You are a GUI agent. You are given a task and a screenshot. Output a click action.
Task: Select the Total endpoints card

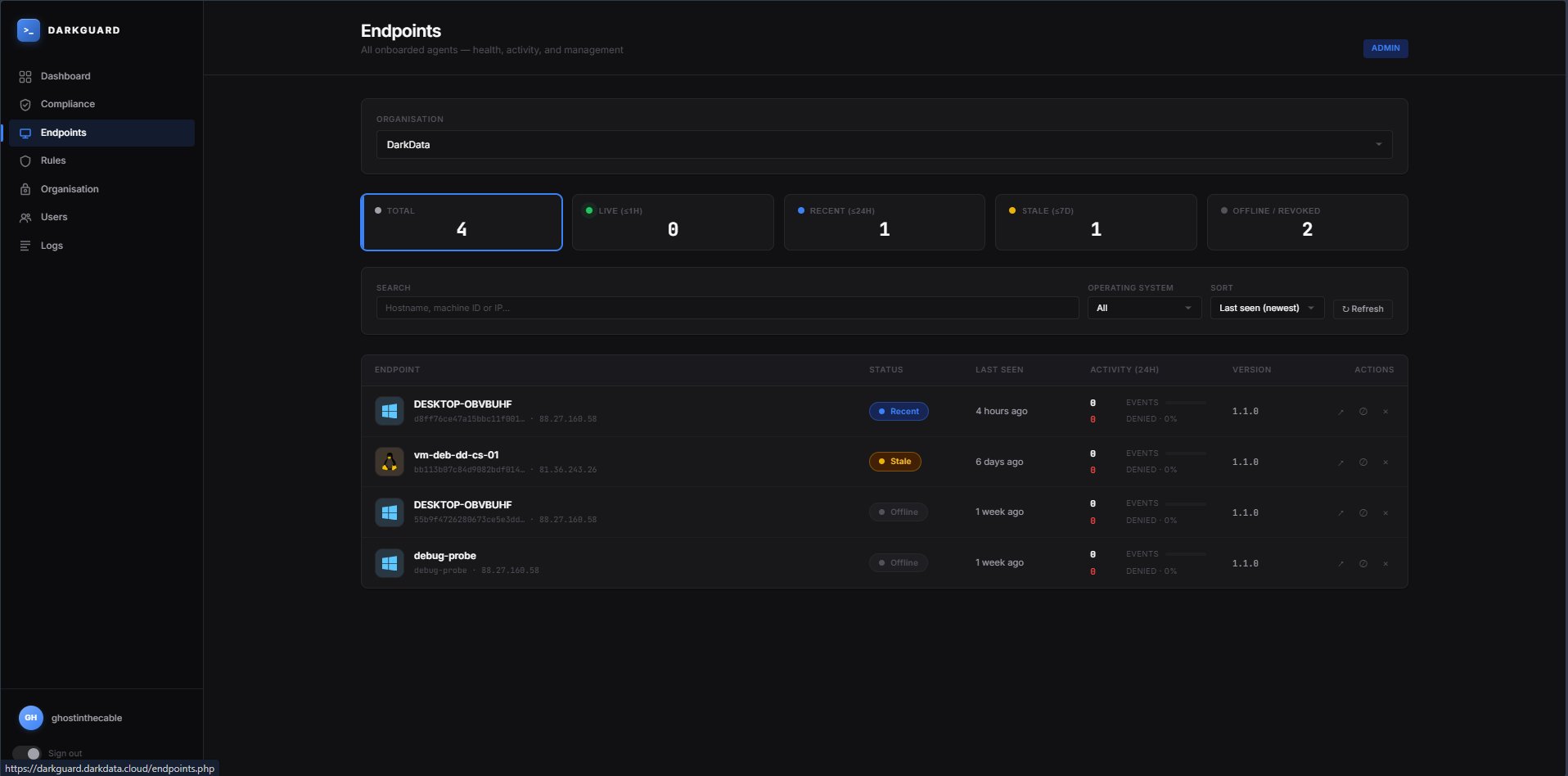462,222
